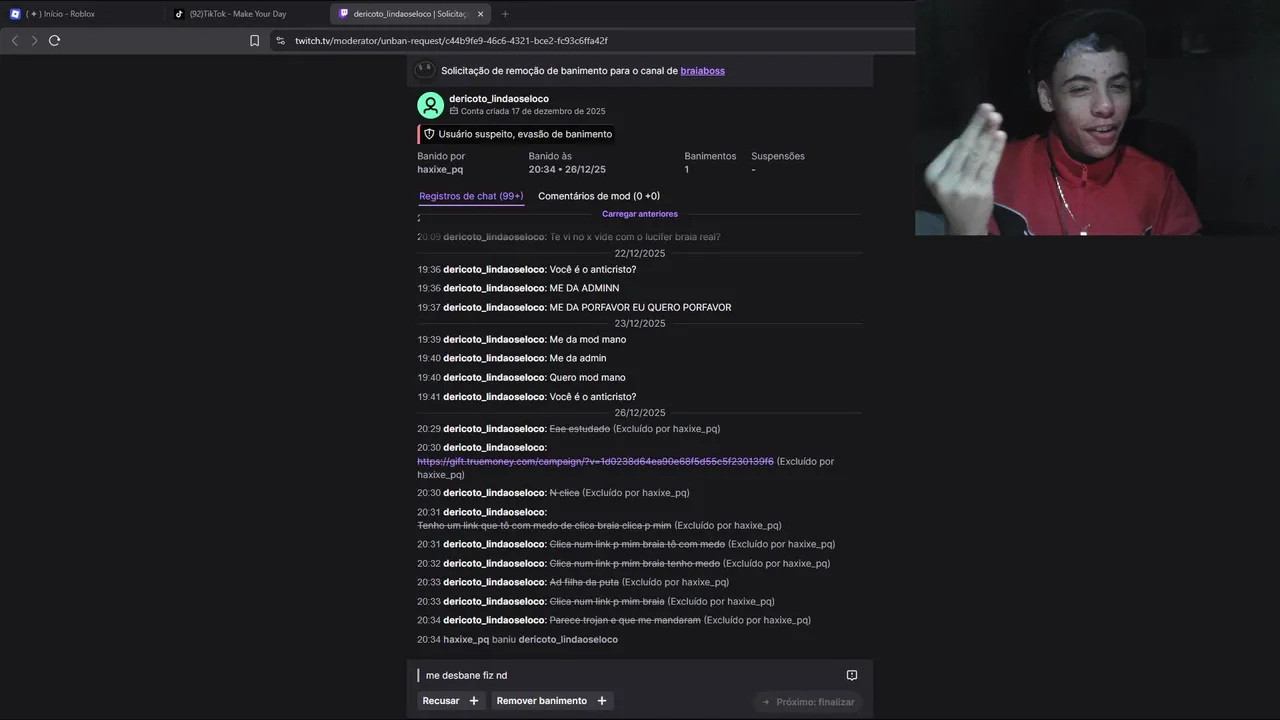Select the Registros de chat (99+) tab

tap(471, 196)
